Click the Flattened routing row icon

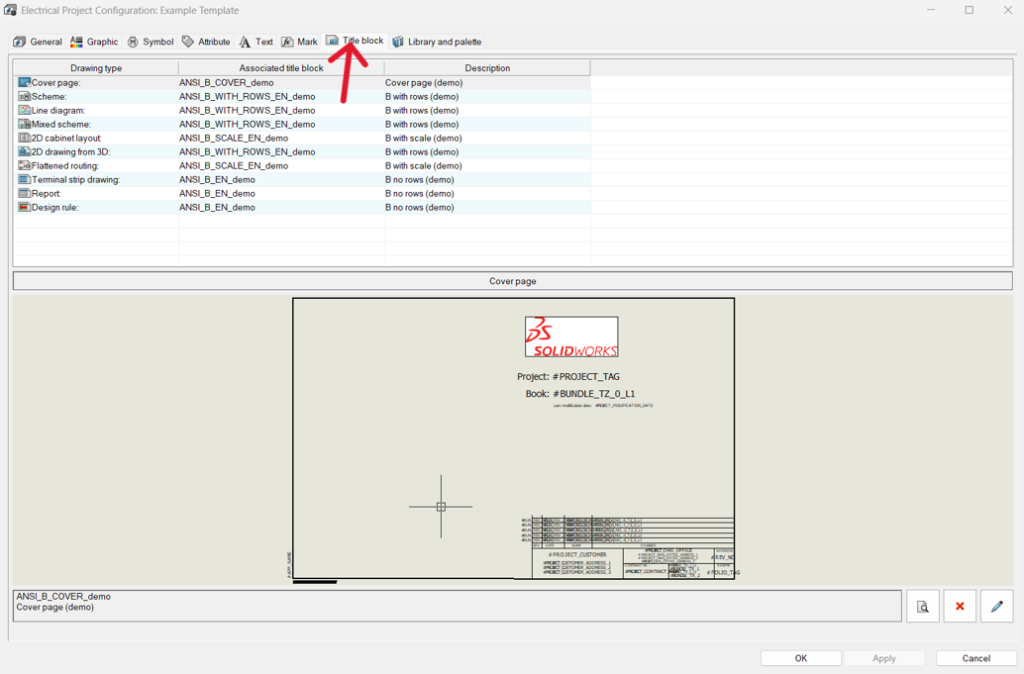[24, 165]
